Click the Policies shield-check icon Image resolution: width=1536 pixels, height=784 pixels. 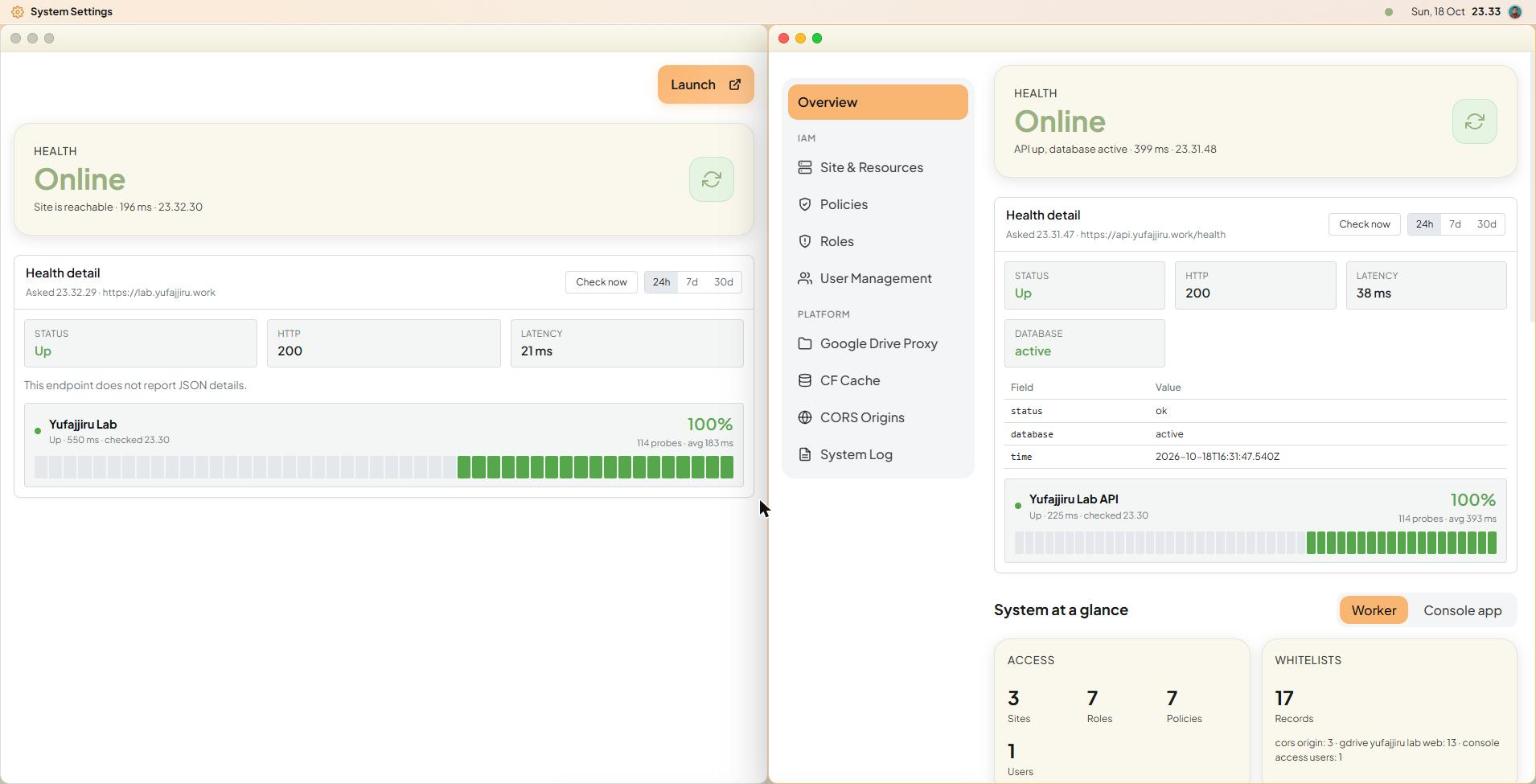tap(805, 204)
